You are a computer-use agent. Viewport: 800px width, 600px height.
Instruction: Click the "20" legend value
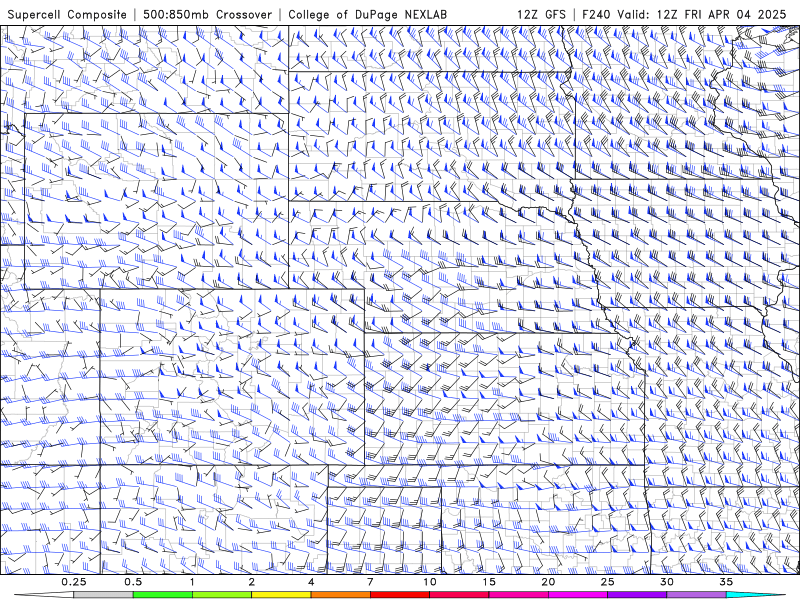[548, 582]
